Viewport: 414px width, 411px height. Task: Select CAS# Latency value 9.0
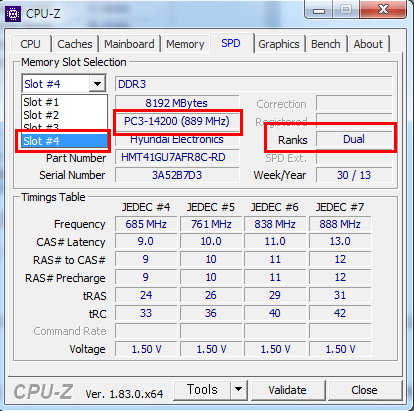tap(146, 241)
